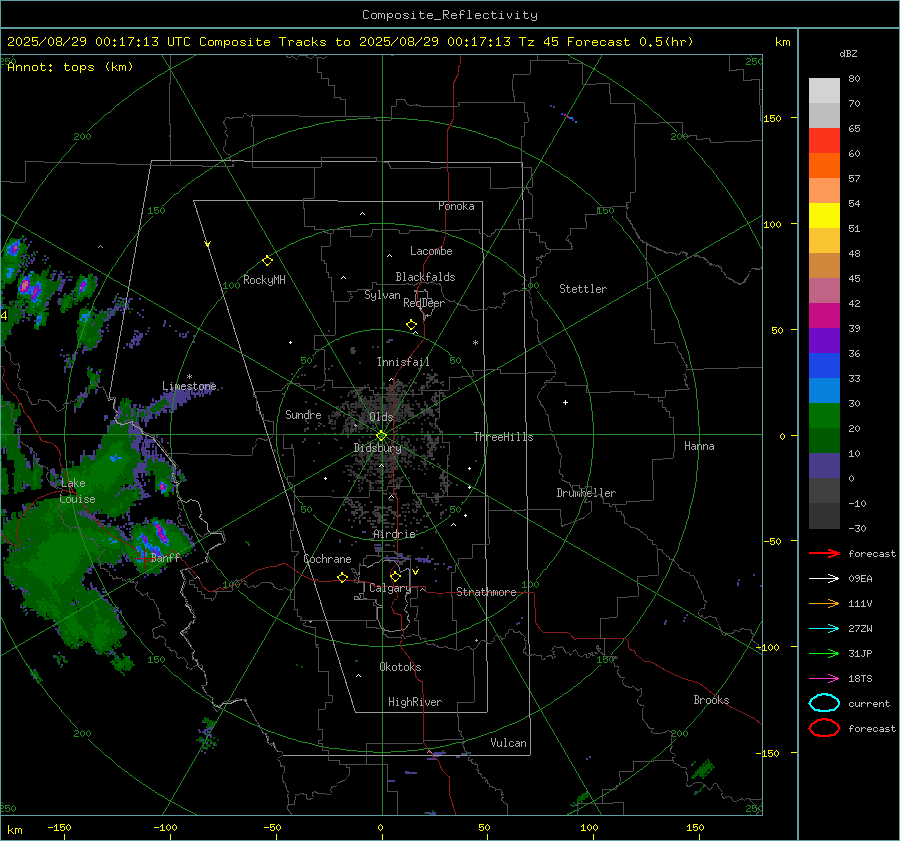
Task: Click the HighRiver label
Action: click(415, 702)
